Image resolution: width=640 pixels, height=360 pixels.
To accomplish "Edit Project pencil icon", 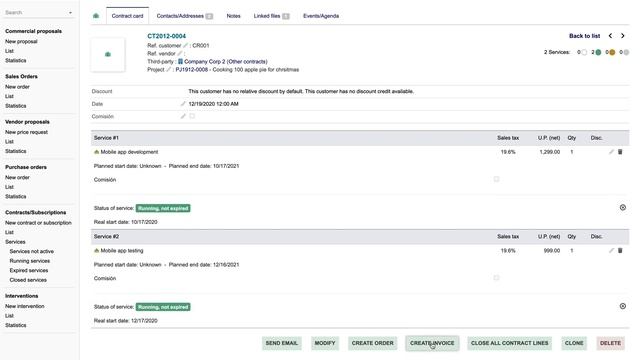I will pos(169,69).
